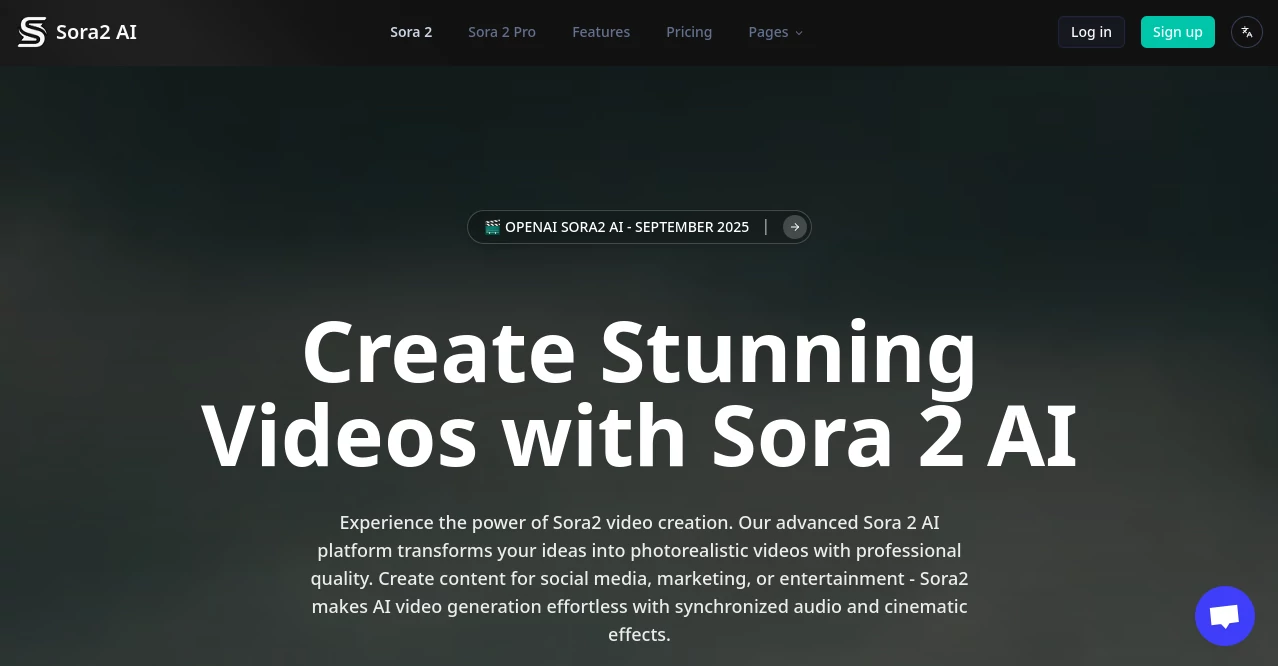Open the Features menu item
This screenshot has width=1278, height=666.
(x=600, y=32)
